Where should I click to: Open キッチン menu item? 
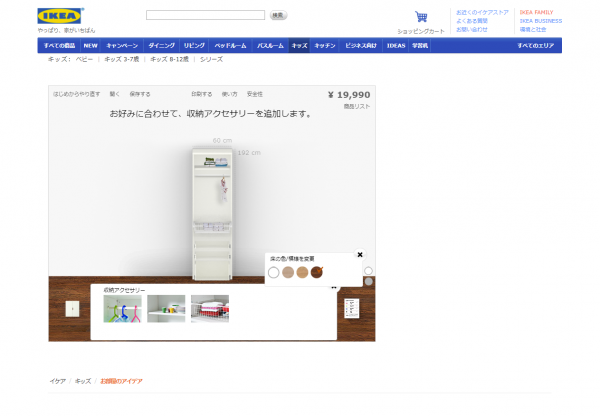point(325,46)
